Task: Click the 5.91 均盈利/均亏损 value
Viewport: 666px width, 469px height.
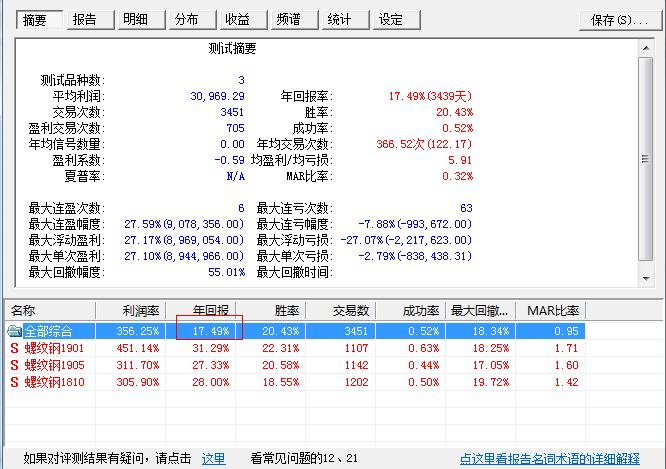Action: coord(460,160)
